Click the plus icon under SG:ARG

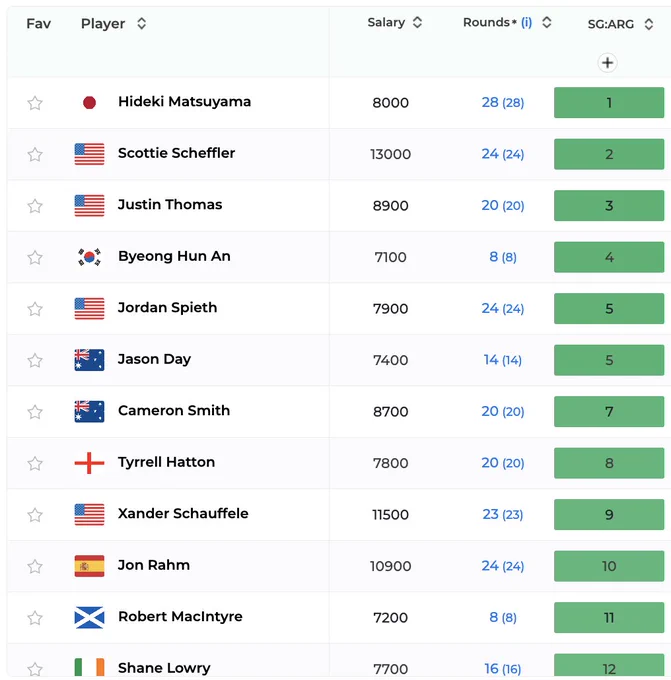(x=607, y=63)
